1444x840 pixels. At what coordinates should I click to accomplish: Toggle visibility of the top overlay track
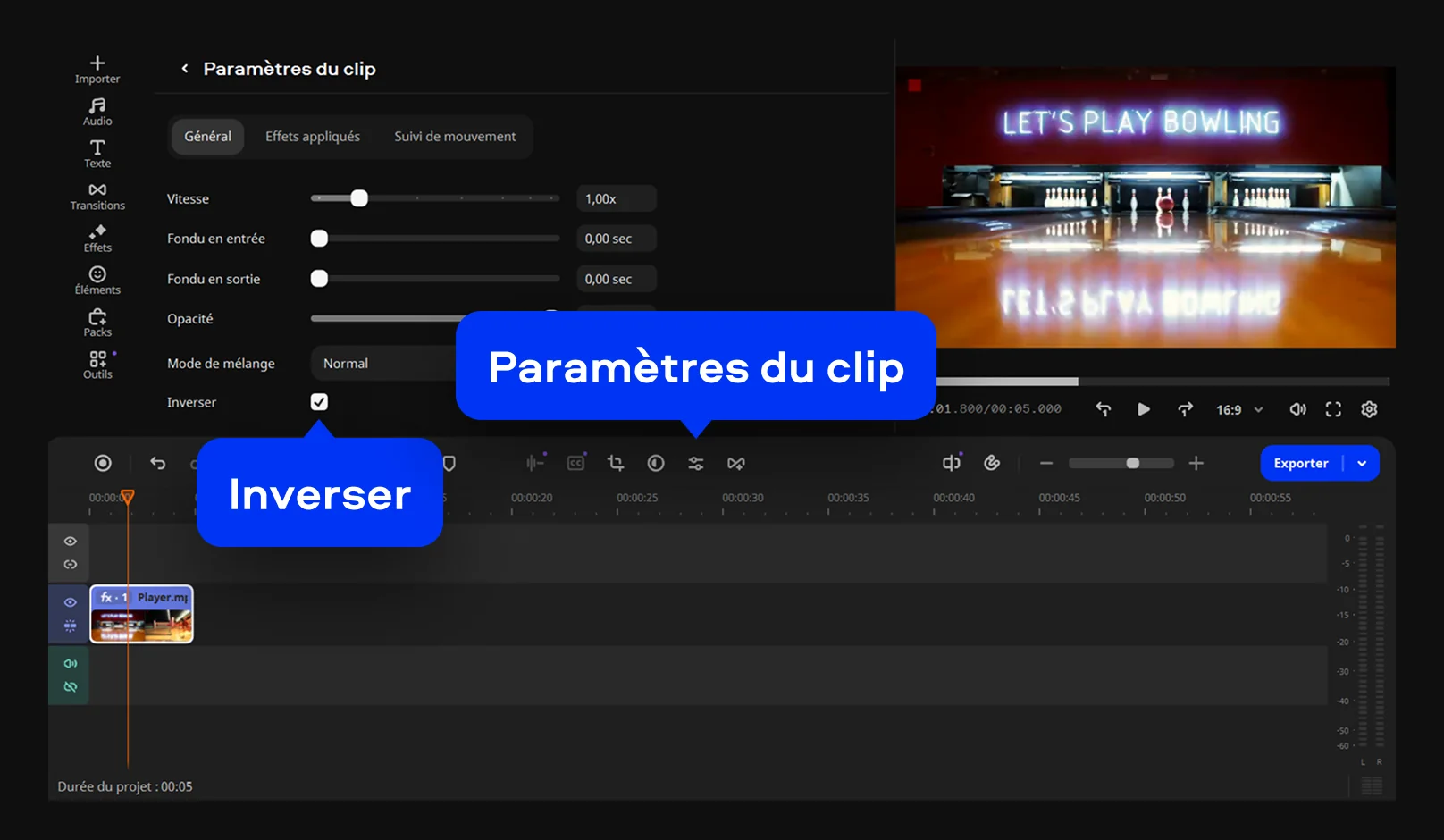click(71, 542)
